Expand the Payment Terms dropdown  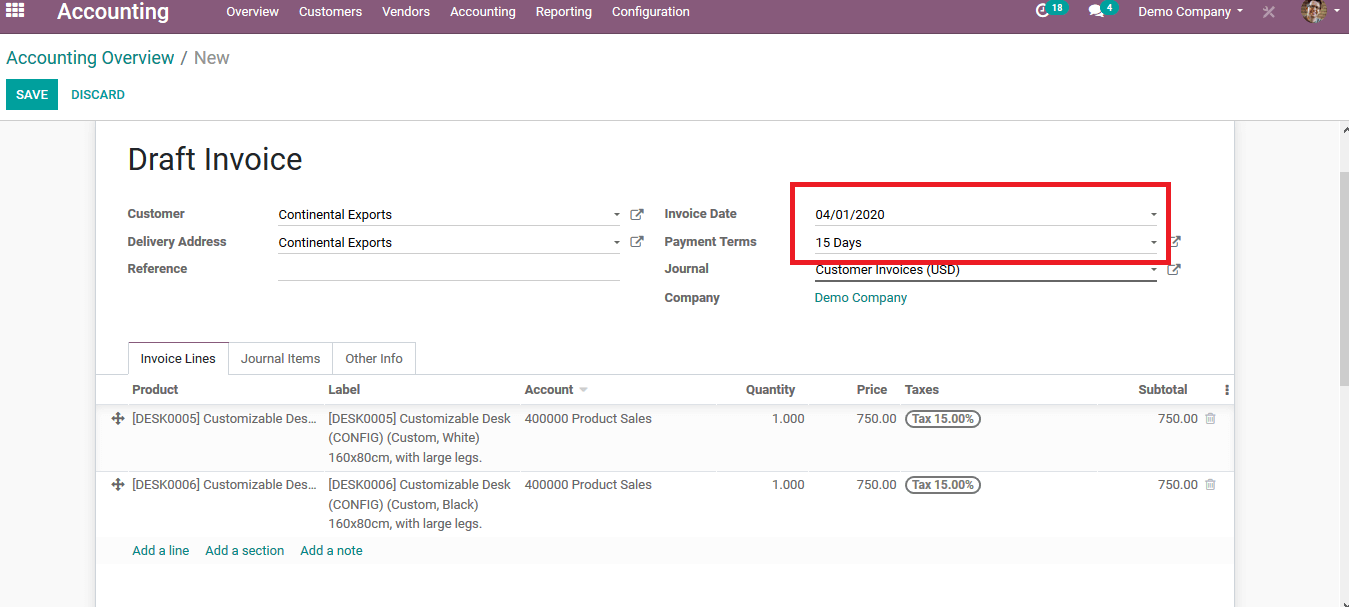click(x=1153, y=243)
